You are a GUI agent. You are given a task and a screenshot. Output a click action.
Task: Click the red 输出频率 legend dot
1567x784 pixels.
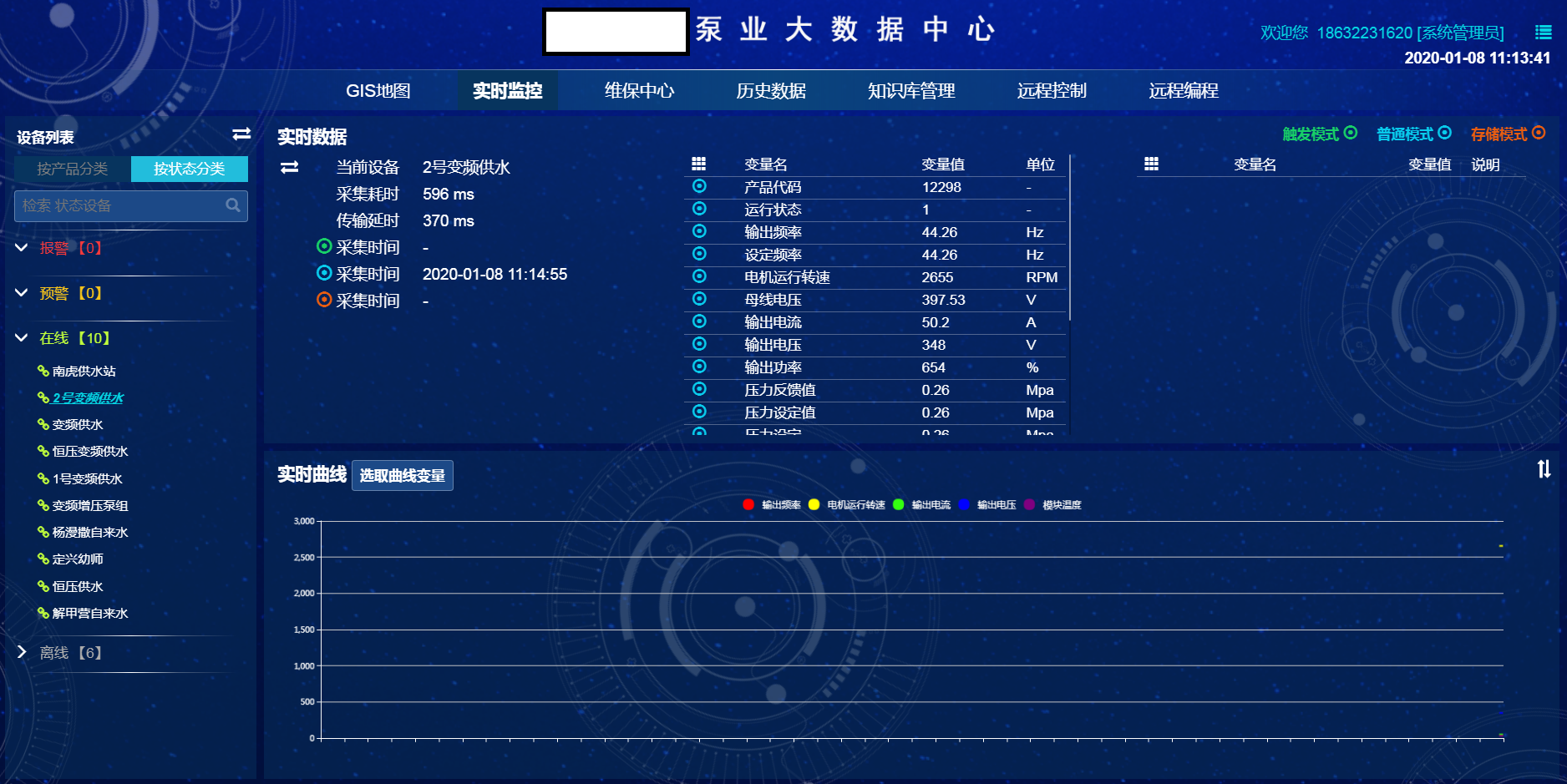coord(748,504)
